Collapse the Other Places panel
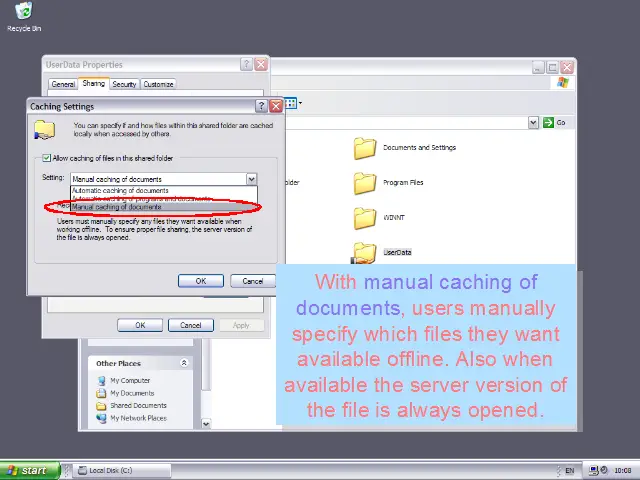Image resolution: width=640 pixels, height=480 pixels. [184, 363]
